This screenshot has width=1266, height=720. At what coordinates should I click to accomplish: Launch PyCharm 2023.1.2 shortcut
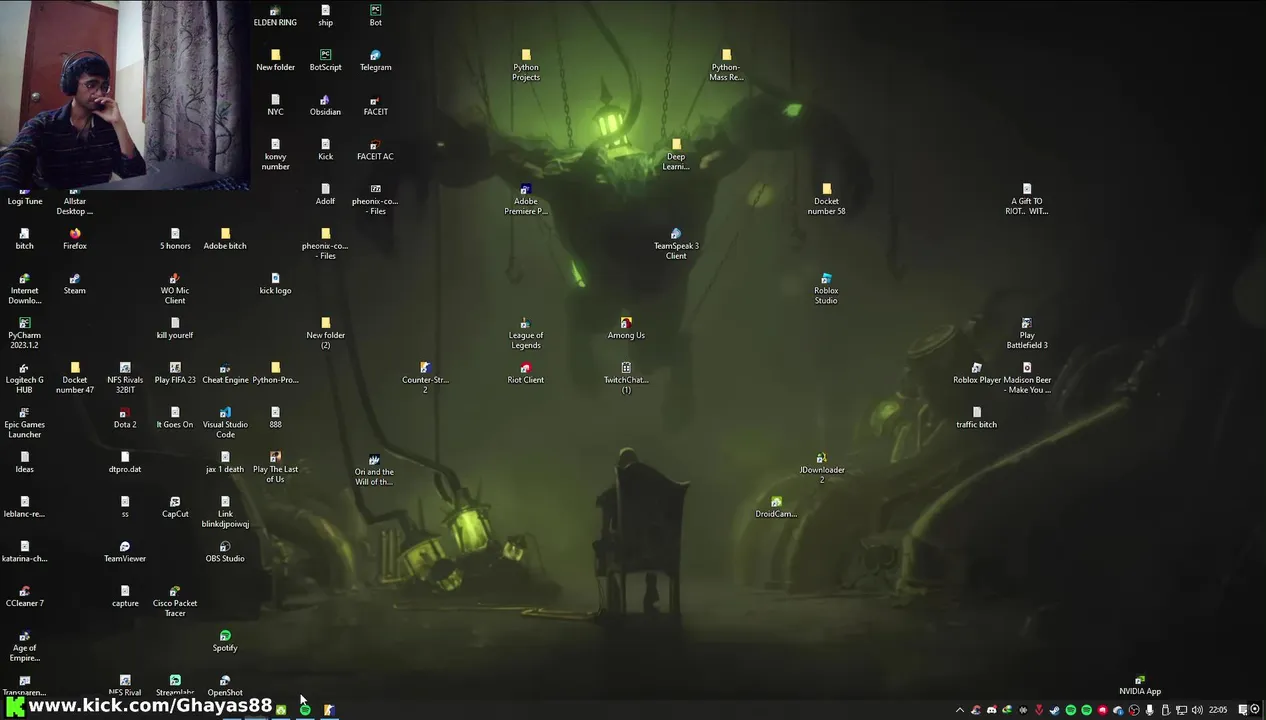25,333
